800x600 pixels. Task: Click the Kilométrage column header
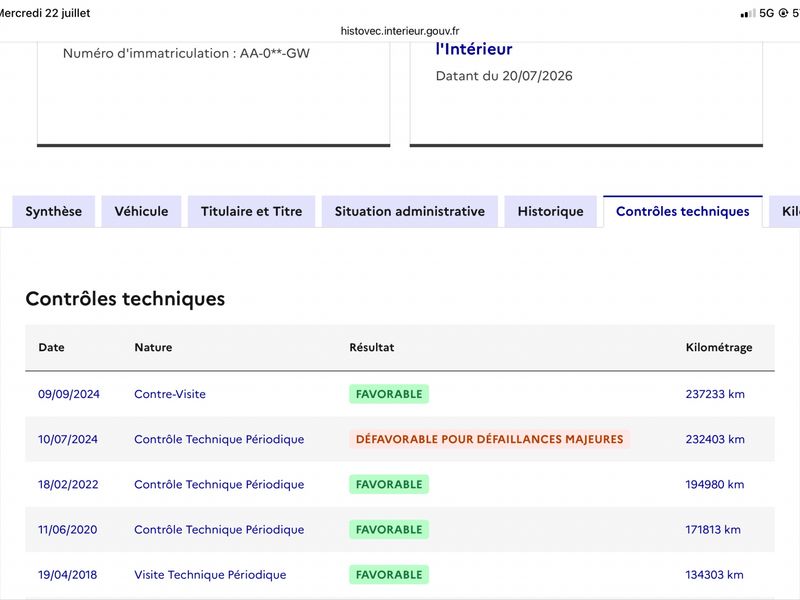tap(719, 347)
